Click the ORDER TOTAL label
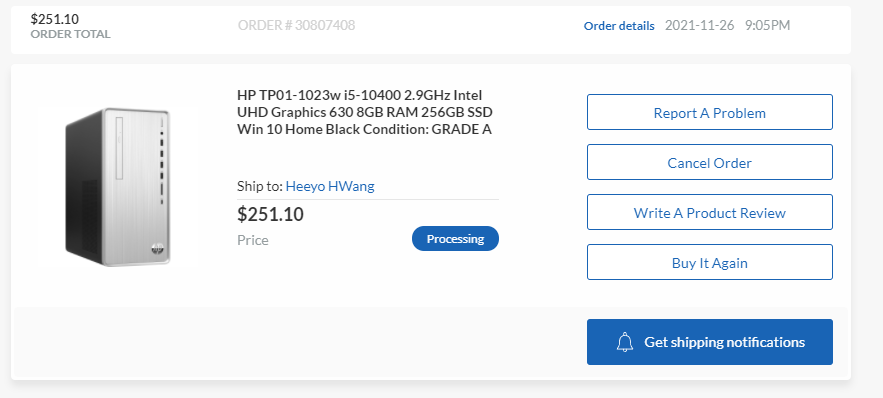This screenshot has height=398, width=883. click(70, 34)
